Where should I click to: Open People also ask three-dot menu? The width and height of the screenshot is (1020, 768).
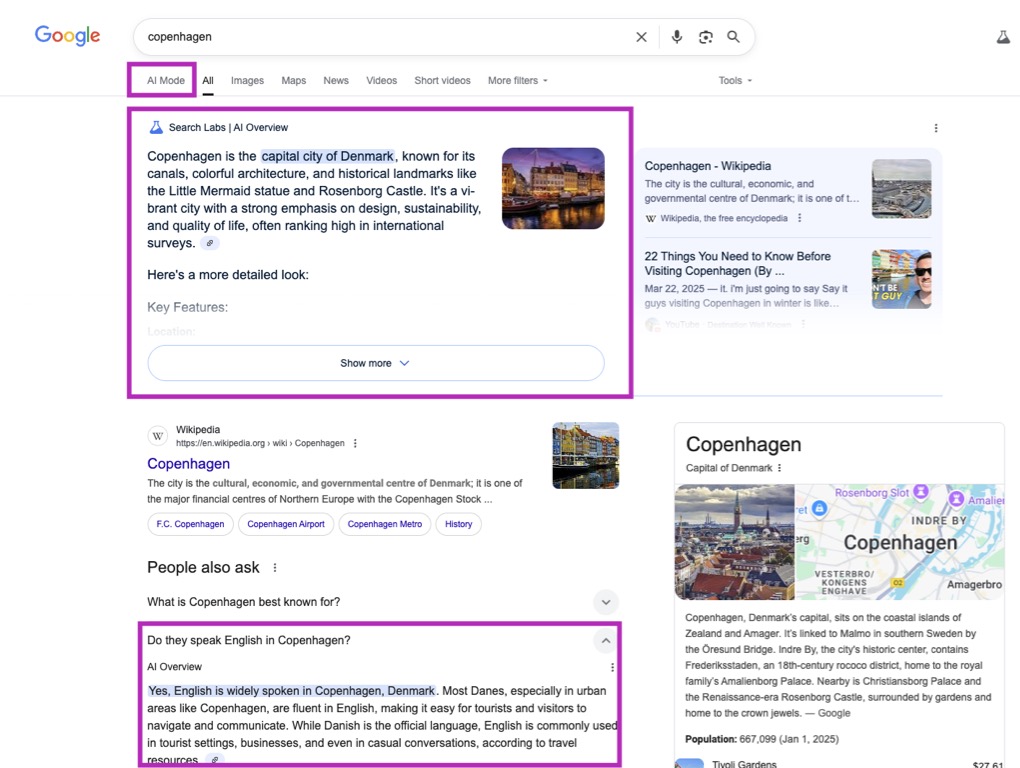(275, 568)
